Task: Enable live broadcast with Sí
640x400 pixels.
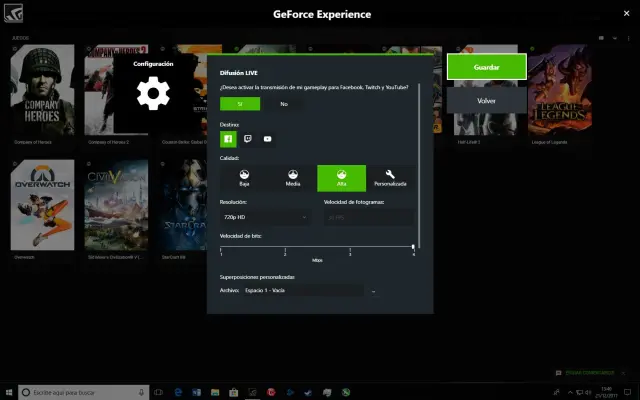Action: tap(240, 104)
